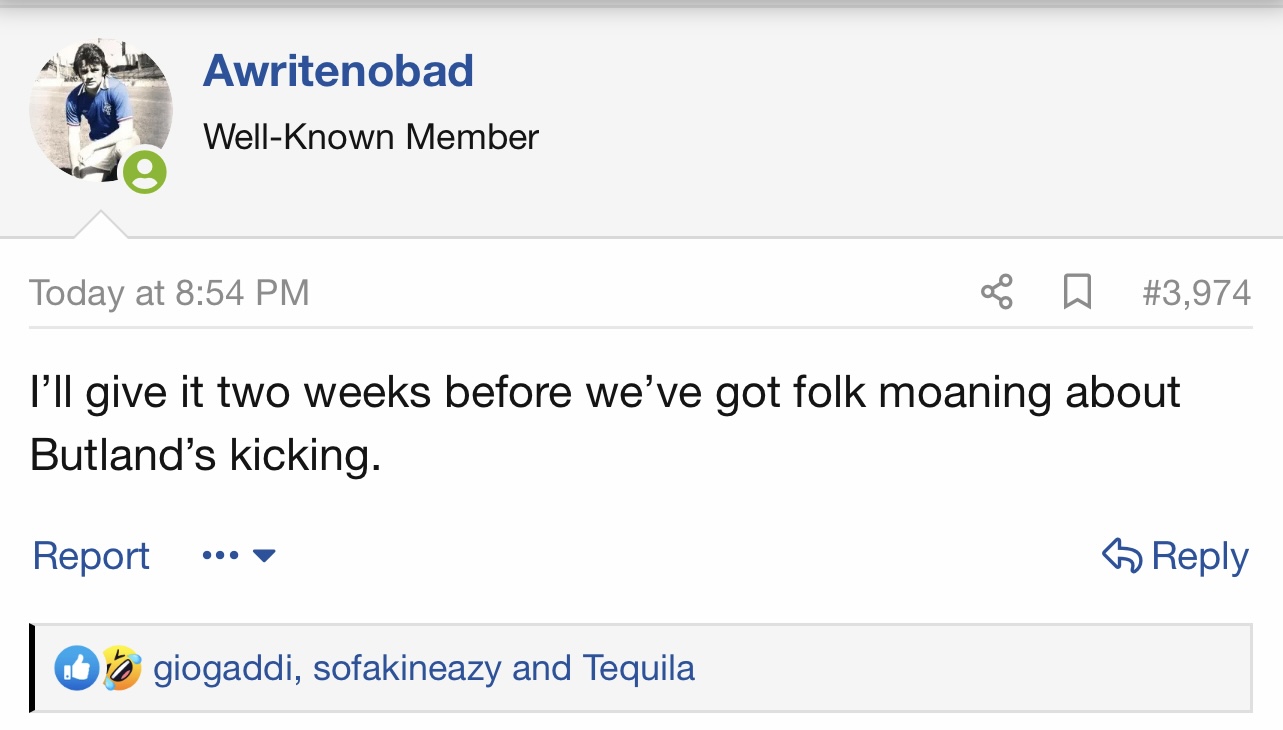Open Tequila in the reactions list

coord(638,668)
